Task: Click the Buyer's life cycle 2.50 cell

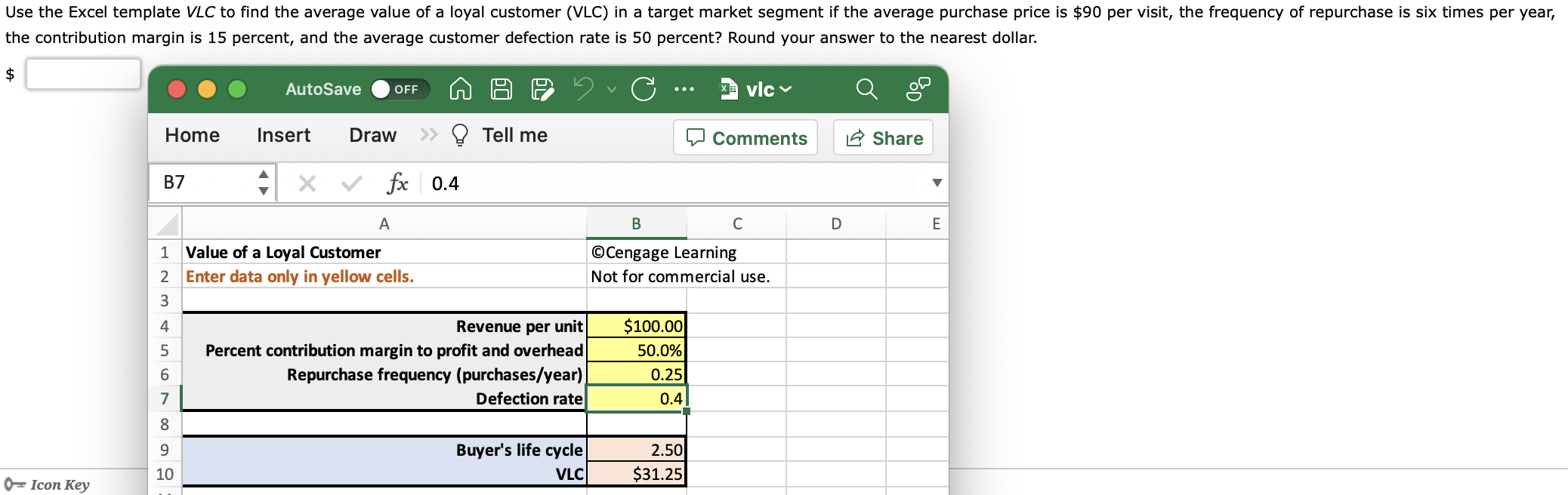Action: [636, 450]
